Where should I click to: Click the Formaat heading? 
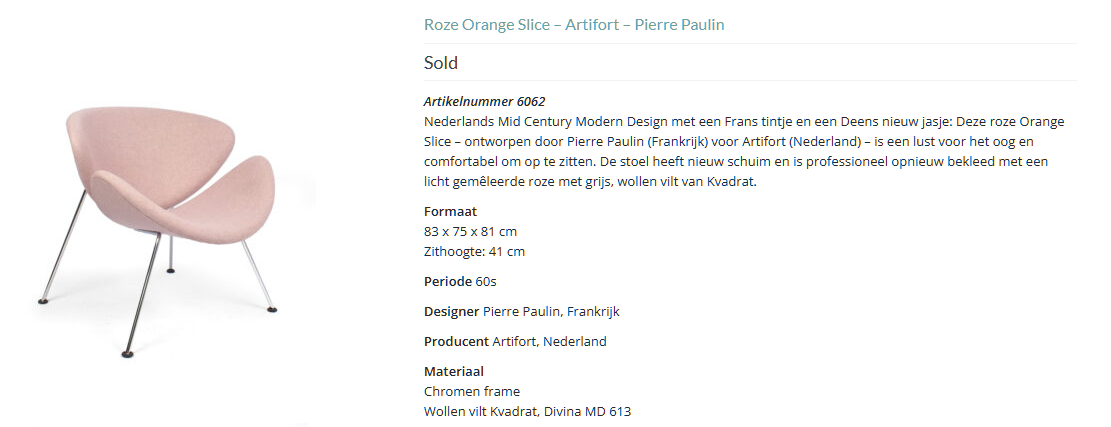pyautogui.click(x=451, y=211)
